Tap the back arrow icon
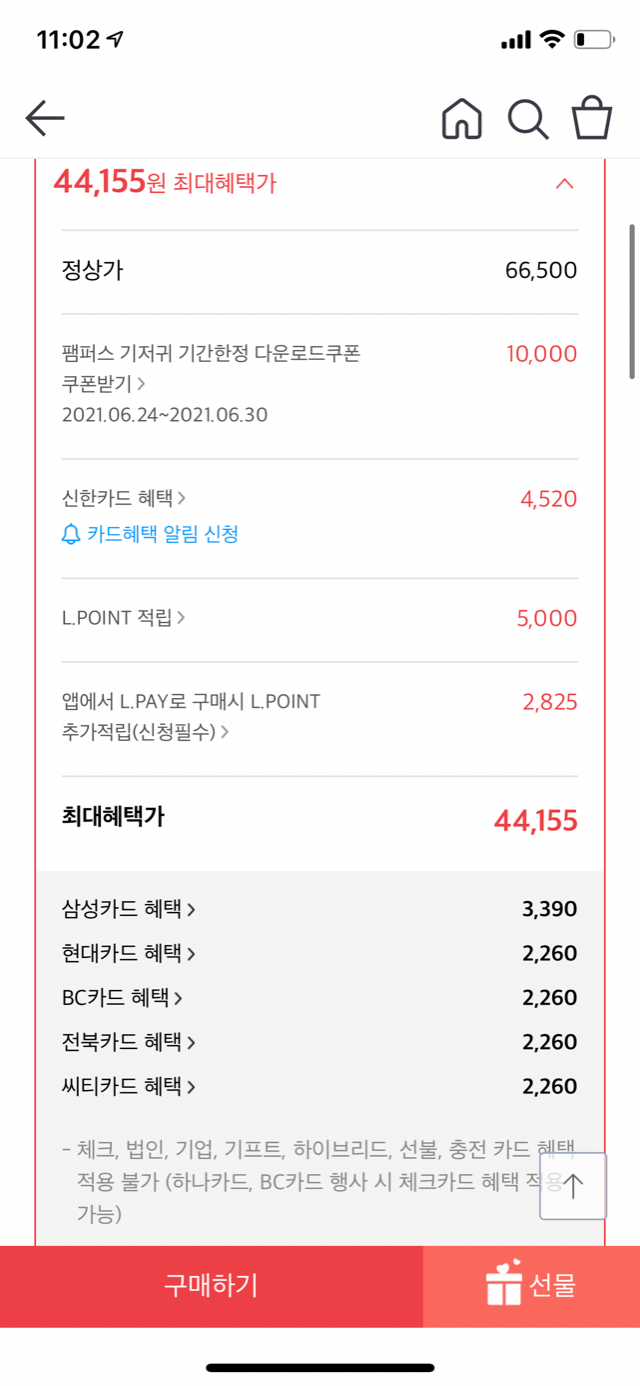Viewport: 640px width, 1386px height. (x=45, y=119)
